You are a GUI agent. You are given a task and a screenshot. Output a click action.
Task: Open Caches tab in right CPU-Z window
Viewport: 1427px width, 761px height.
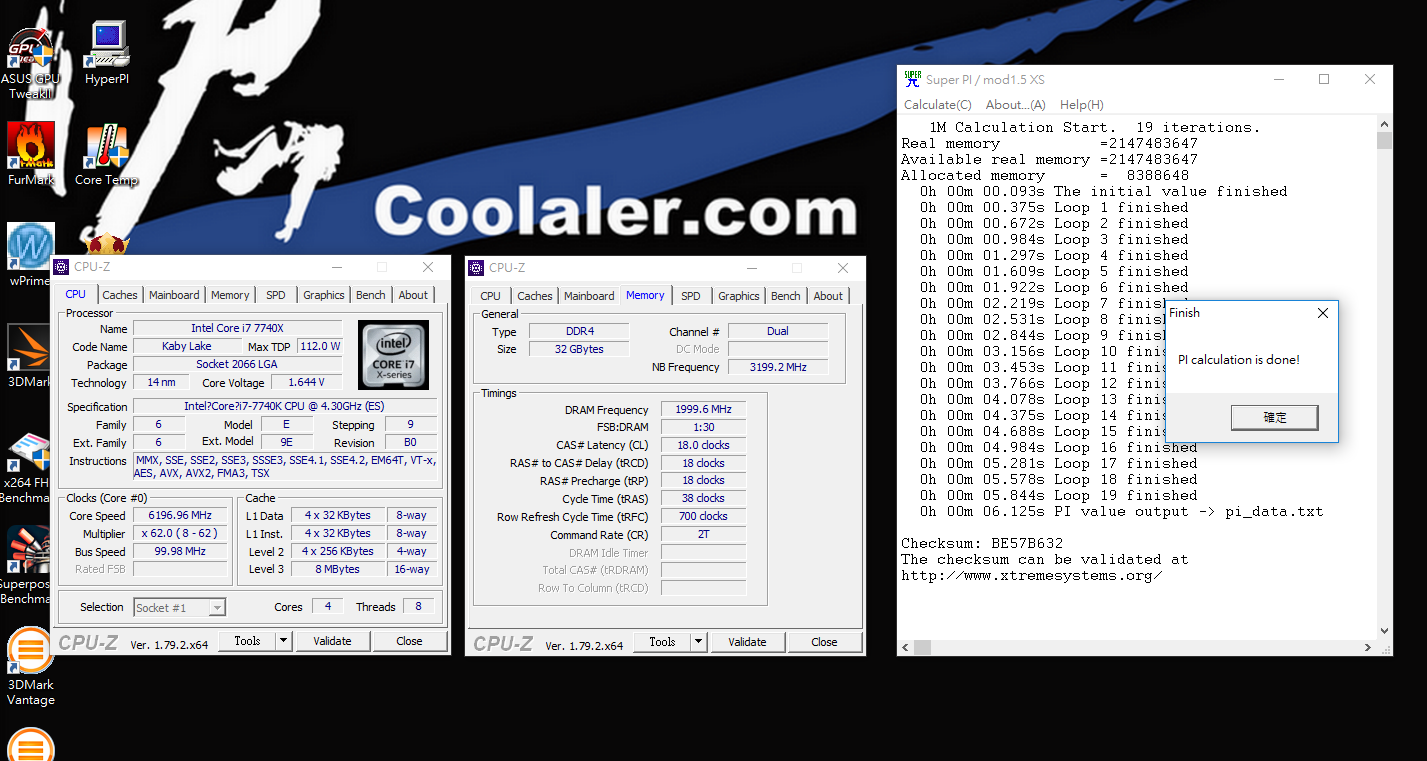click(535, 296)
